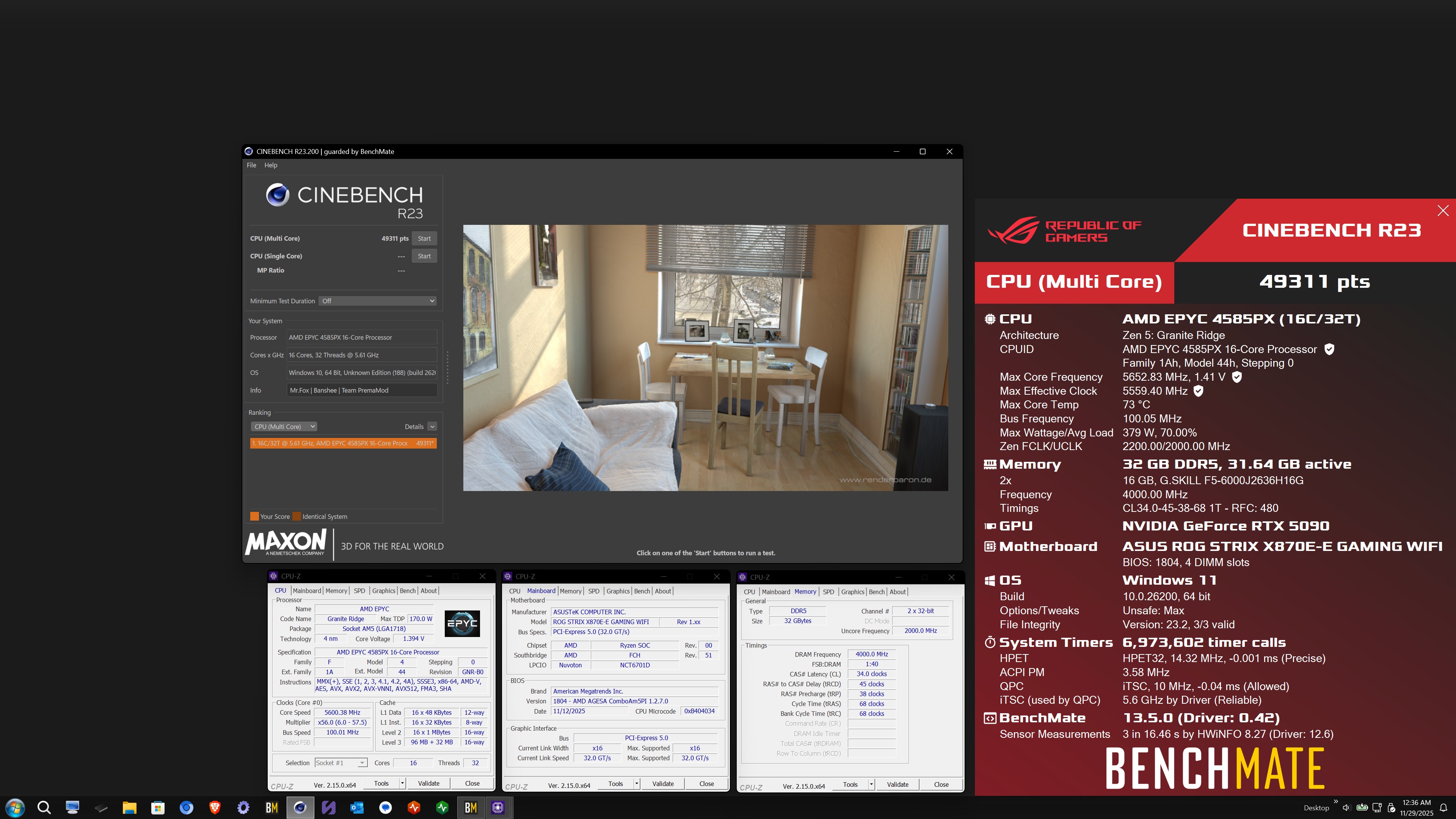Open the Socket #1 selection combo box

point(341,763)
